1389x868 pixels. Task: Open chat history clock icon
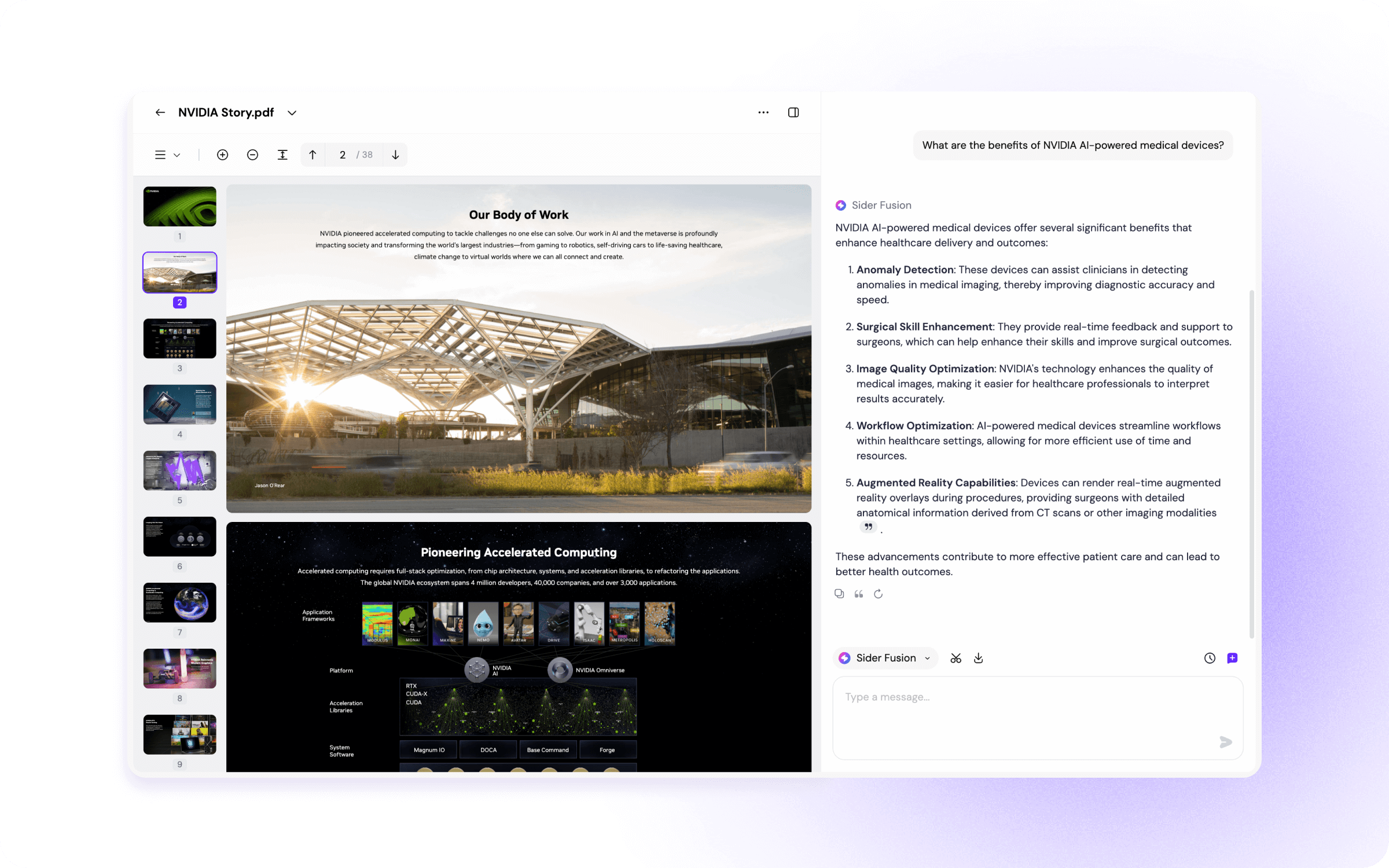point(1210,658)
